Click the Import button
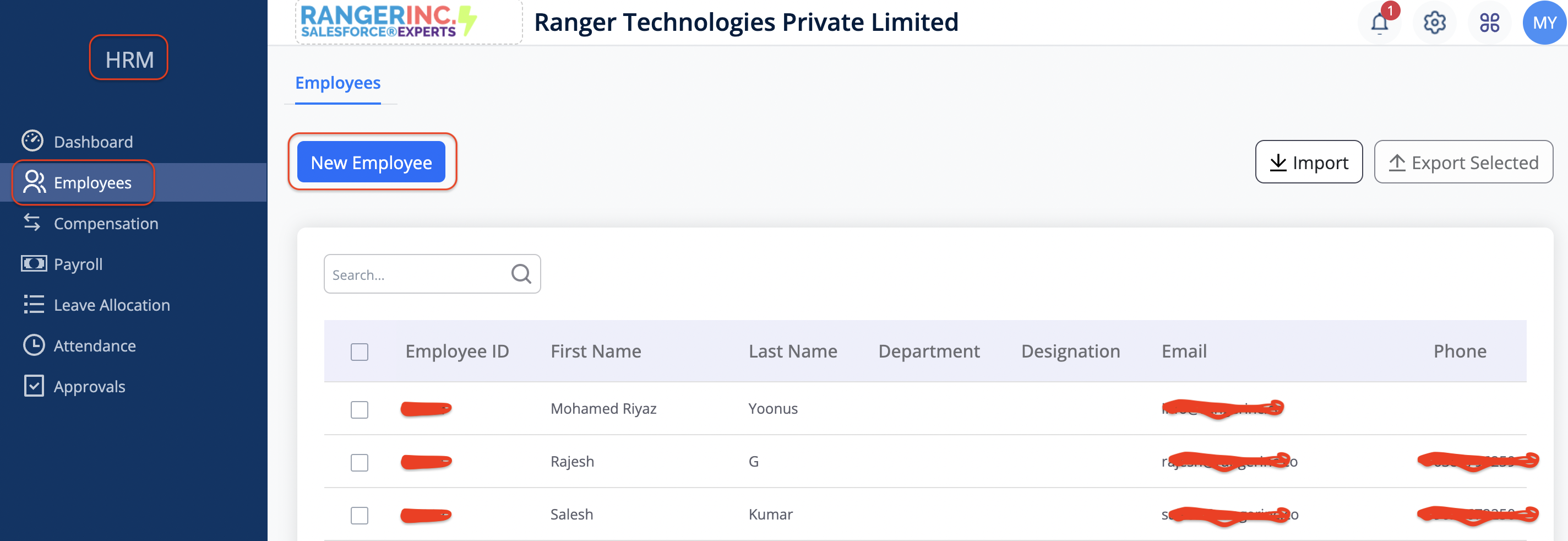Image resolution: width=1568 pixels, height=541 pixels. pyautogui.click(x=1309, y=162)
